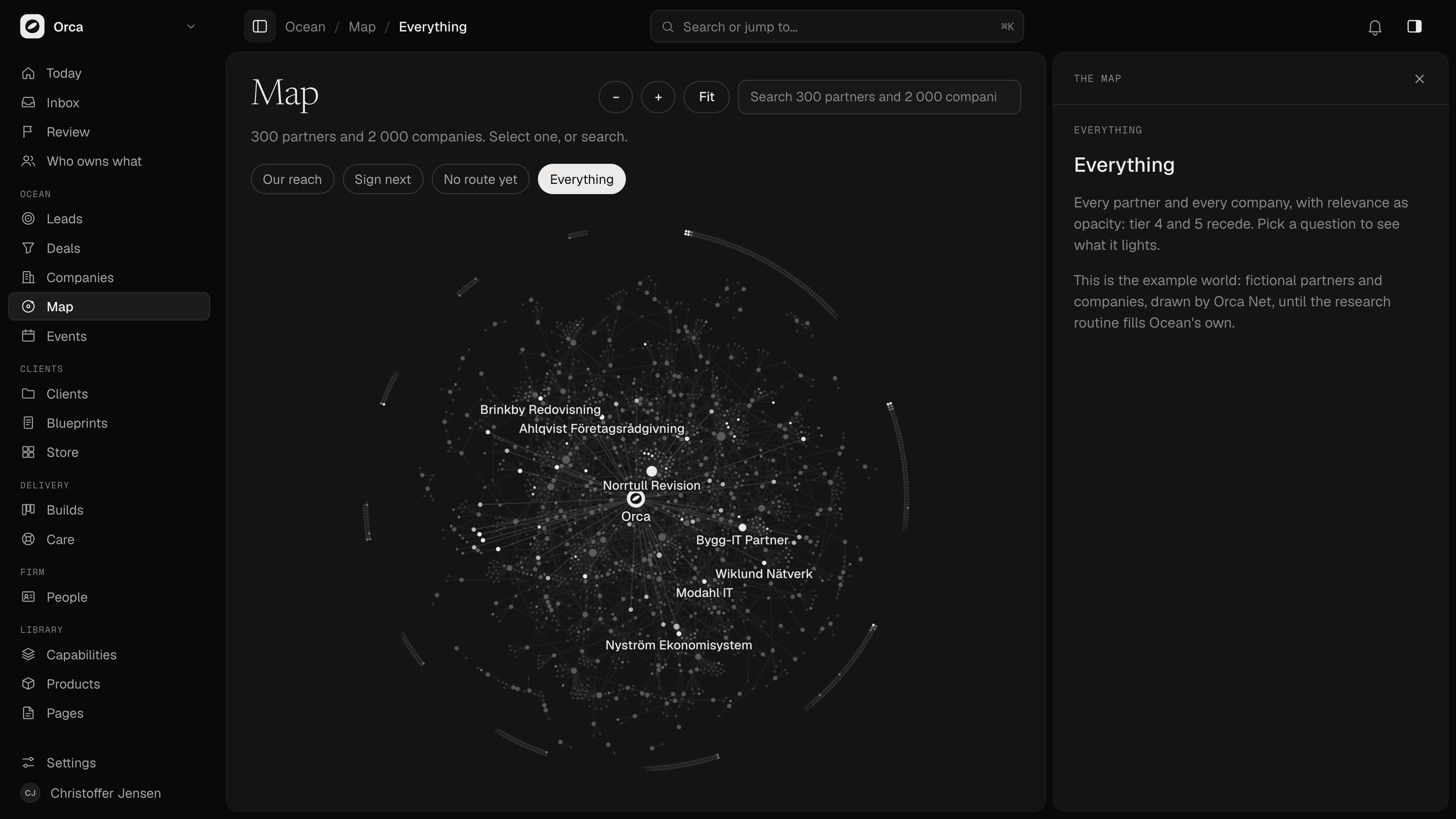Go to Ocean in the breadcrumb

pos(305,27)
